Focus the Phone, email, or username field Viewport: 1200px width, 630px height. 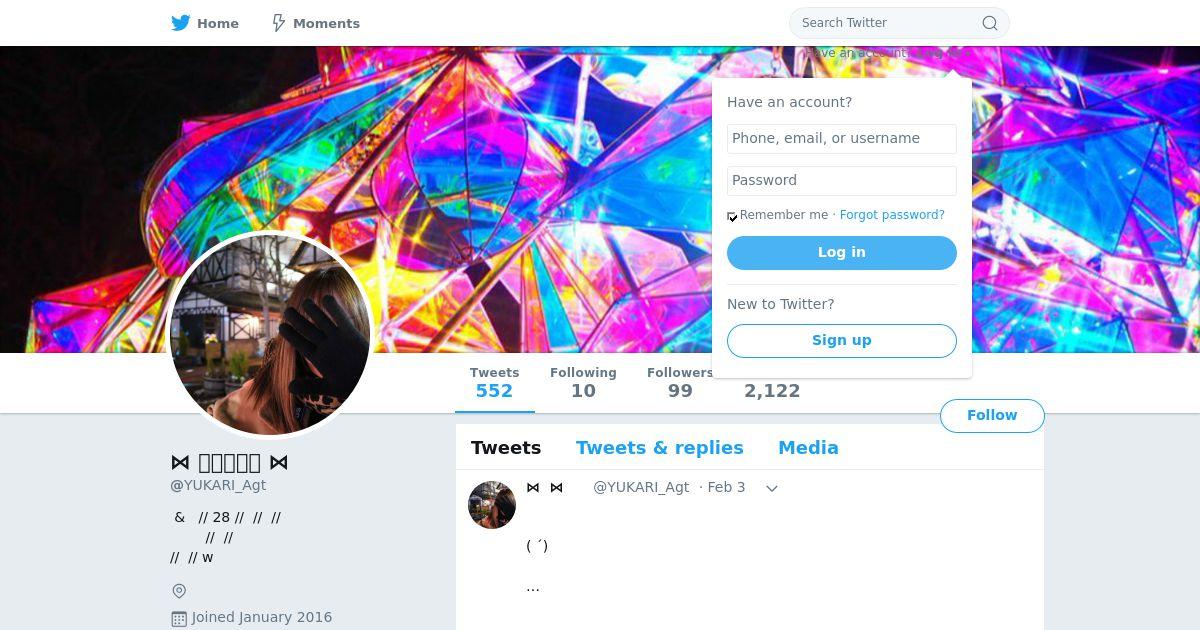pyautogui.click(x=842, y=139)
